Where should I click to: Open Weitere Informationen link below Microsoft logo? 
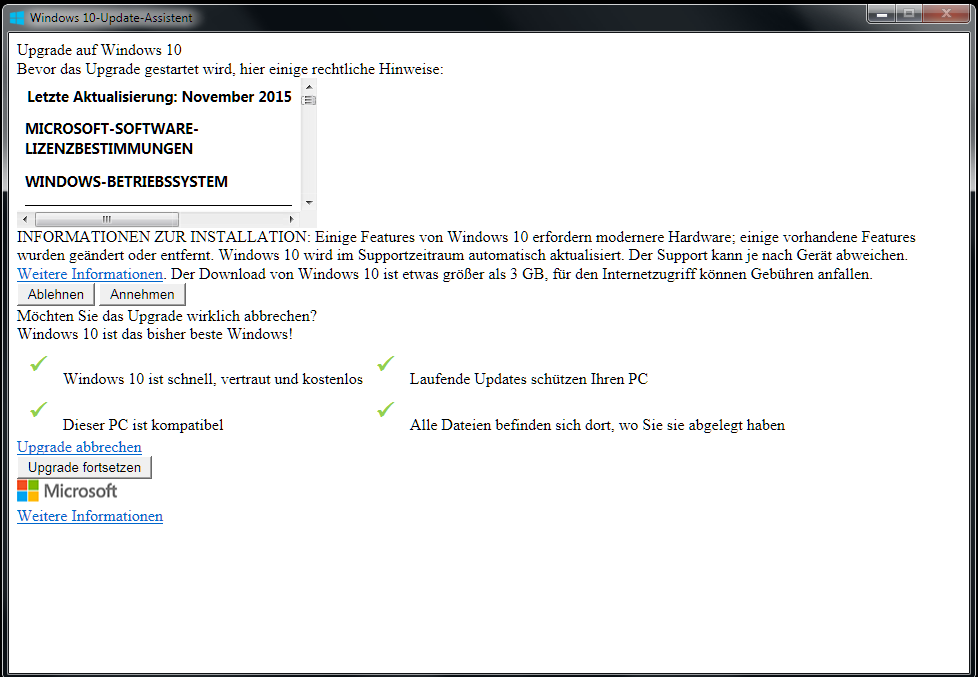click(x=90, y=516)
